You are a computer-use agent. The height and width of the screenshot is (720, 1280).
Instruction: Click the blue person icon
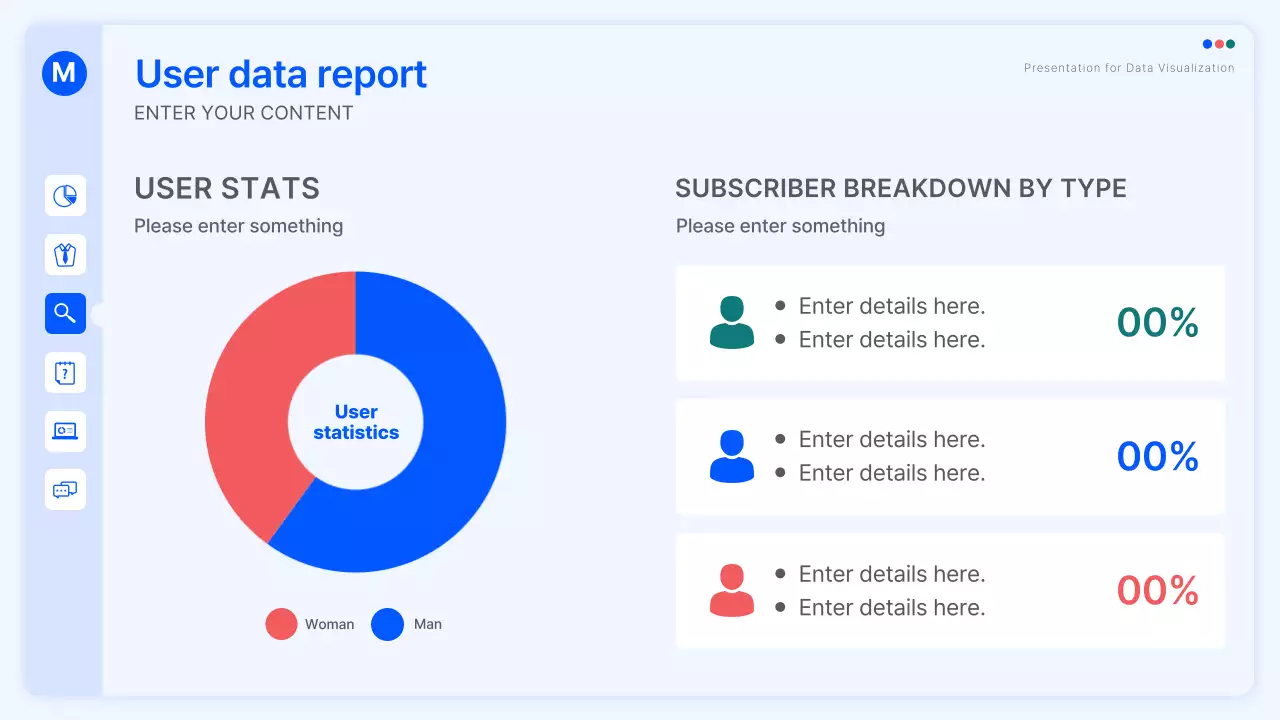click(x=732, y=456)
